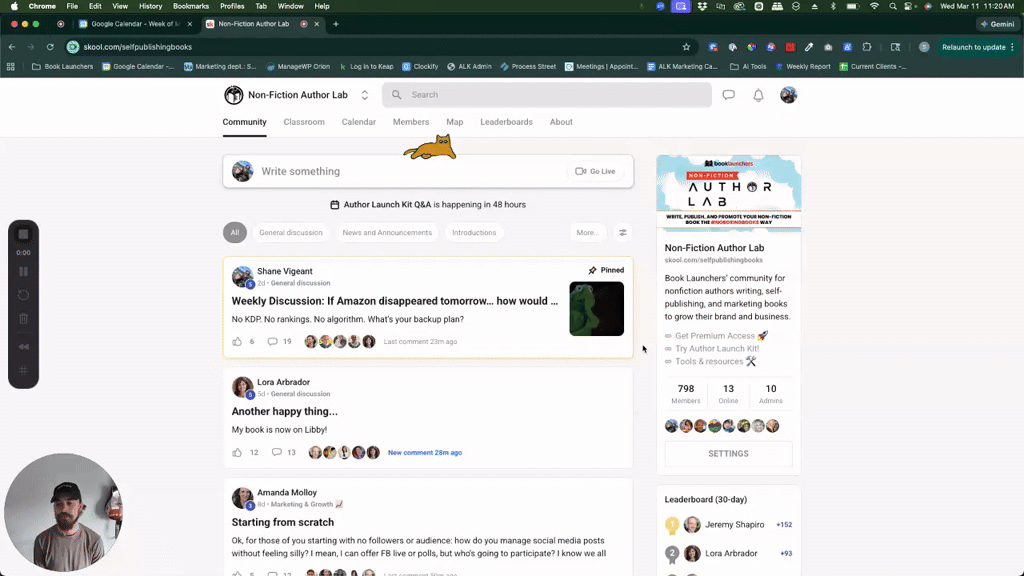Toggle the Introductions category filter
The image size is (1024, 576).
(x=474, y=232)
